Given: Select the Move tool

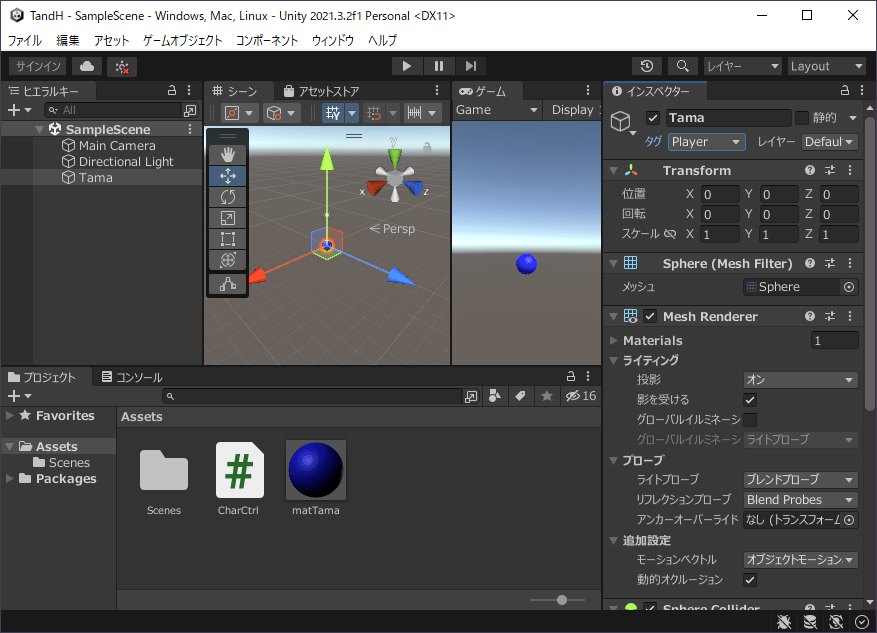Looking at the screenshot, I should [x=228, y=176].
